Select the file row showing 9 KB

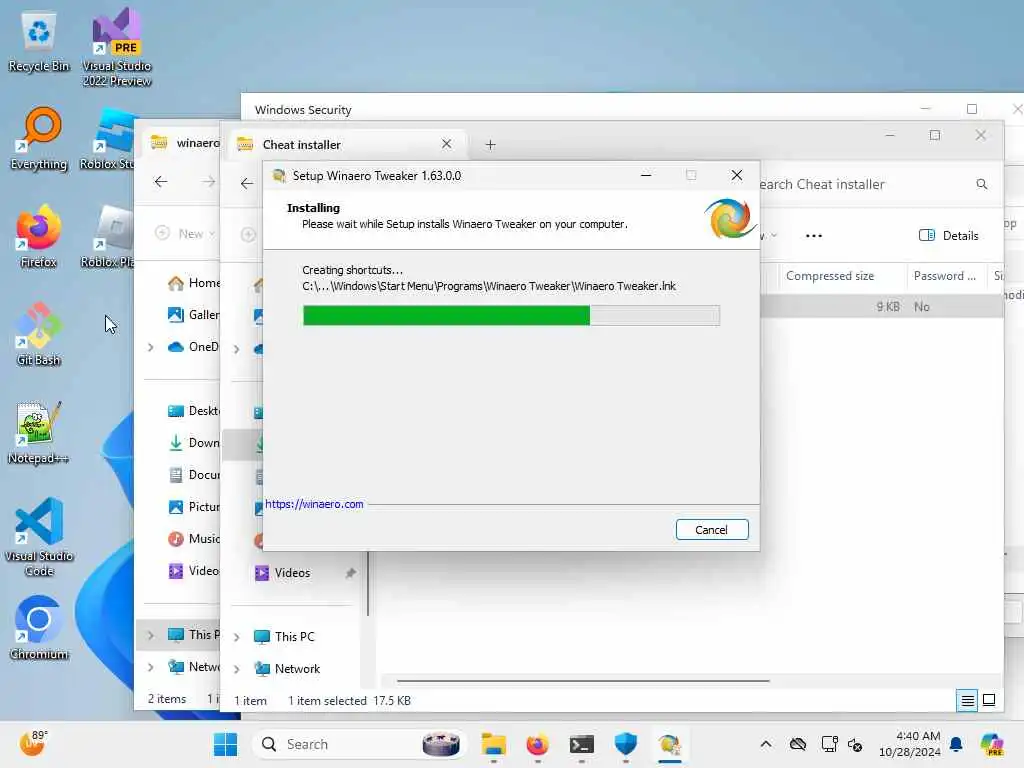[x=882, y=306]
